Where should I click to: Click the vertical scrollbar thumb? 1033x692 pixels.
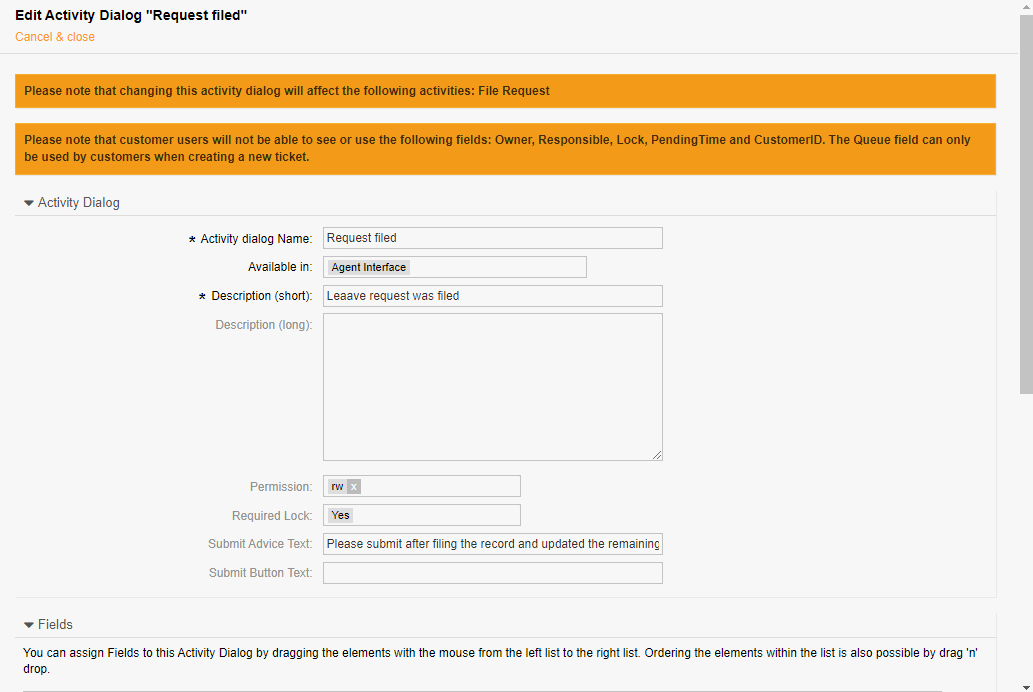(1025, 200)
